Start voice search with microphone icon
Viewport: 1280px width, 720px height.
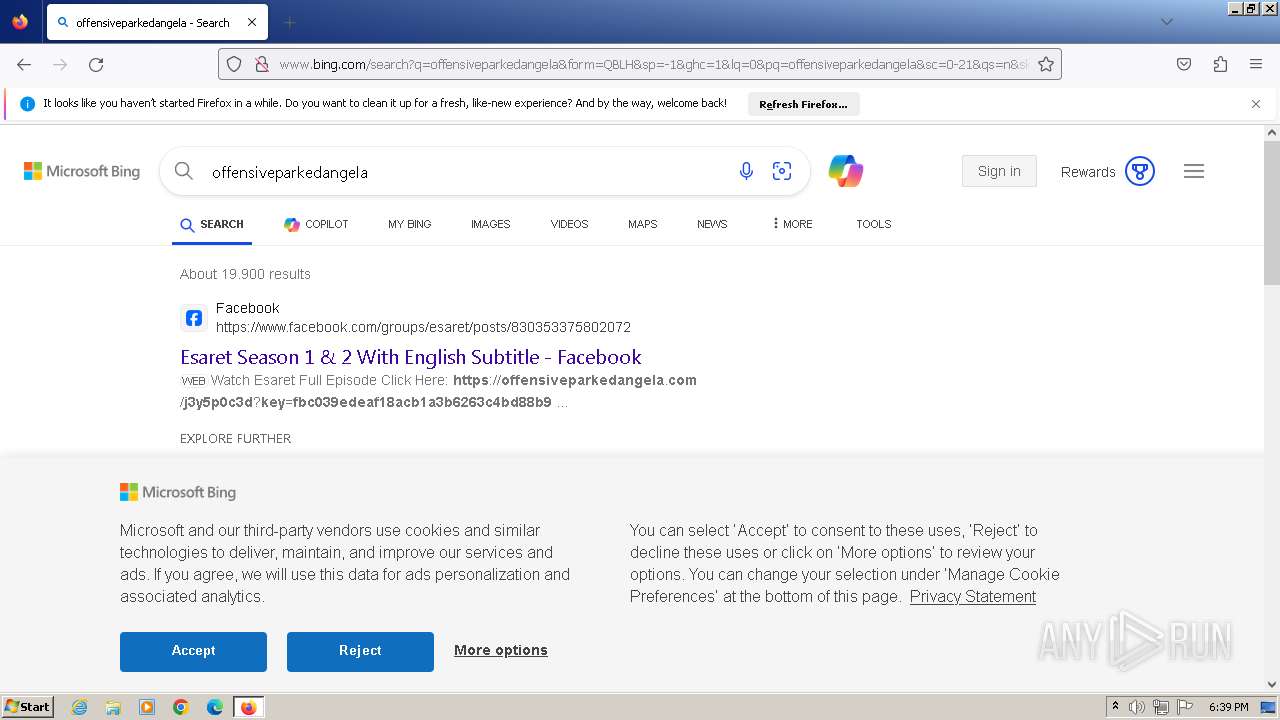[746, 171]
